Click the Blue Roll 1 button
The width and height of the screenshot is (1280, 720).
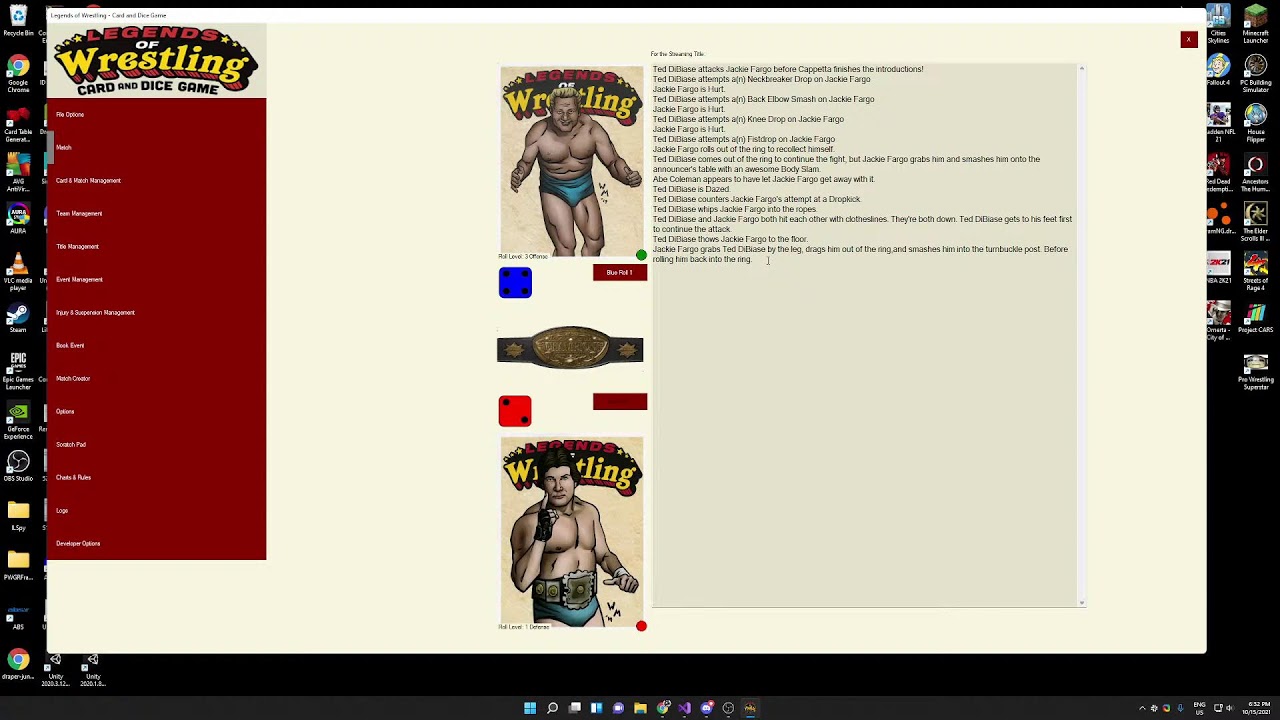[x=620, y=272]
